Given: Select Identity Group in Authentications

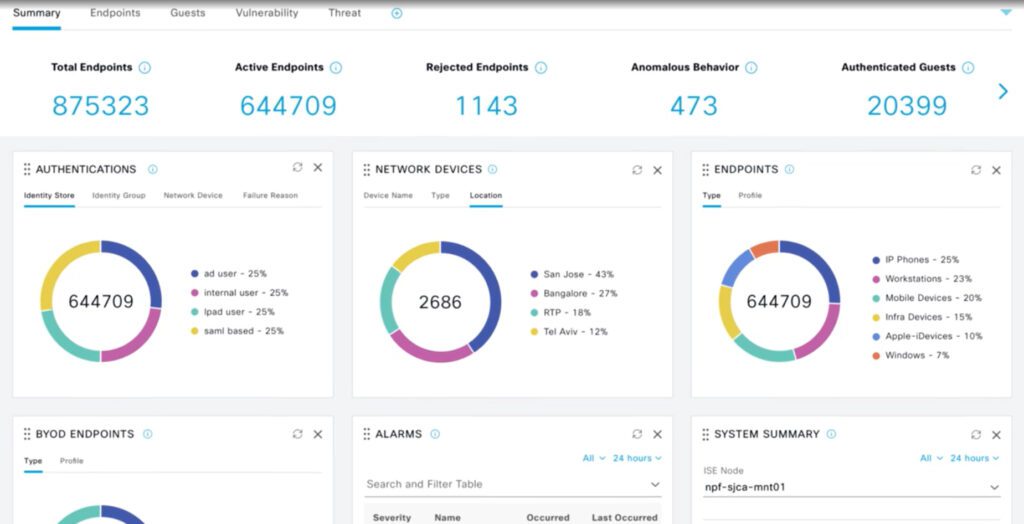Looking at the screenshot, I should click(x=119, y=195).
